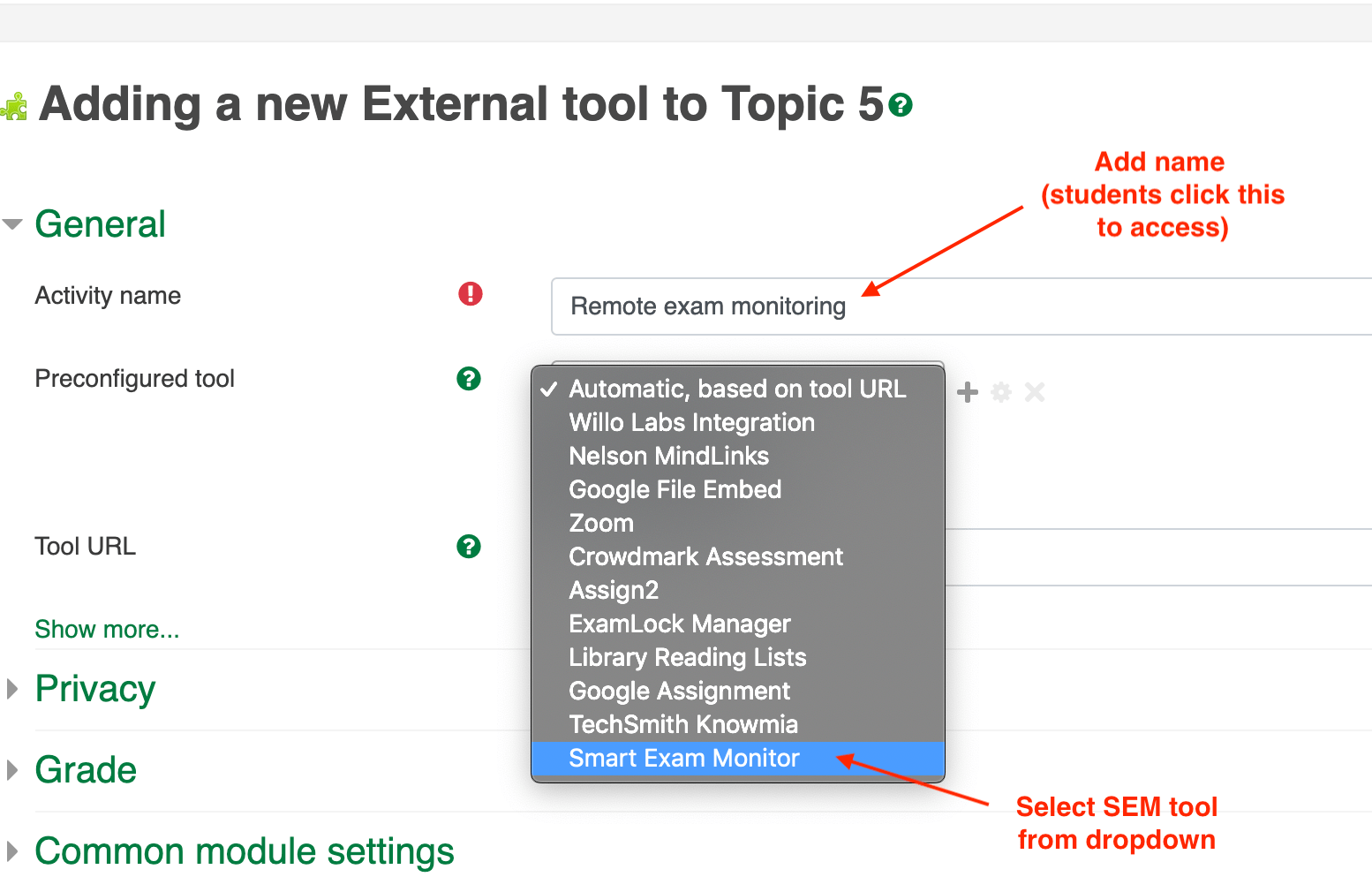Open help for Preconfigured tool
This screenshot has width=1372, height=892.
(x=469, y=379)
